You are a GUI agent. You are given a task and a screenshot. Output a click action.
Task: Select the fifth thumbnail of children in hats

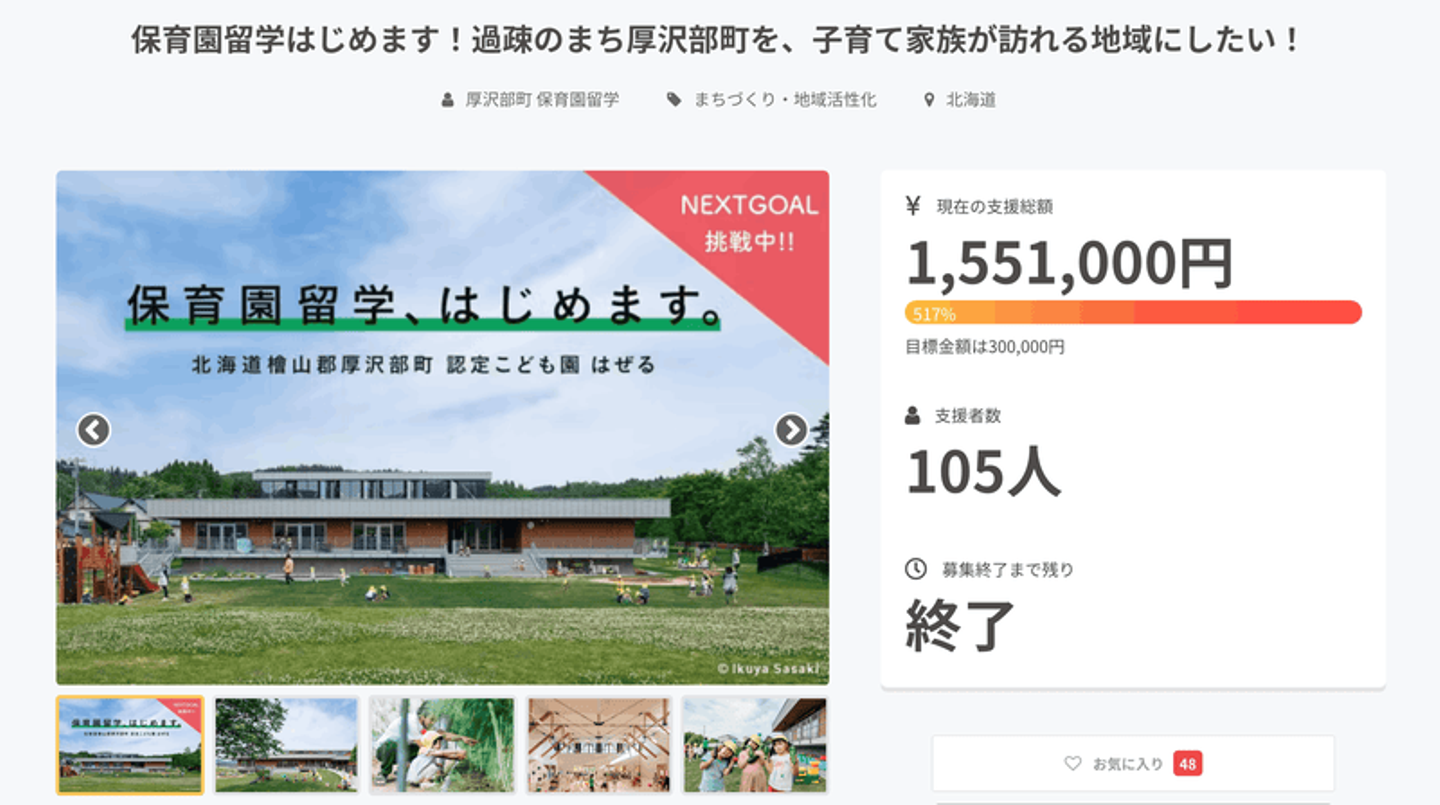click(x=755, y=745)
